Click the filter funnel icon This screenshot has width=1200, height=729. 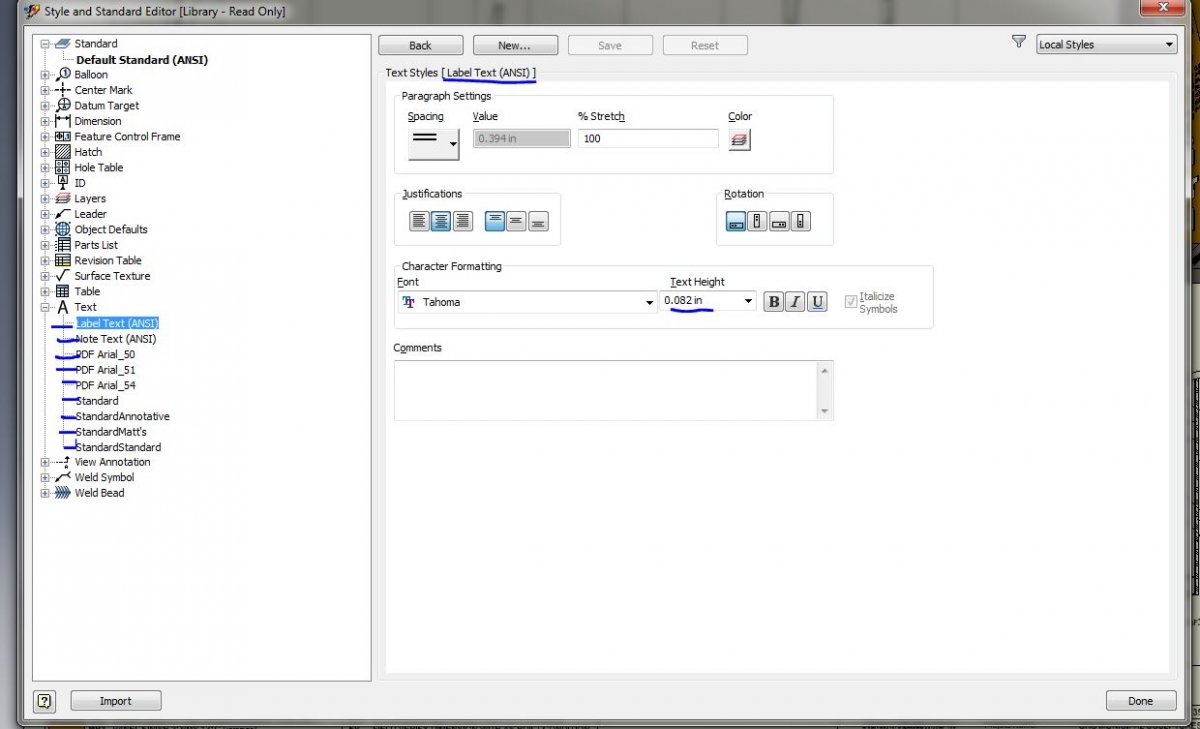click(1019, 43)
